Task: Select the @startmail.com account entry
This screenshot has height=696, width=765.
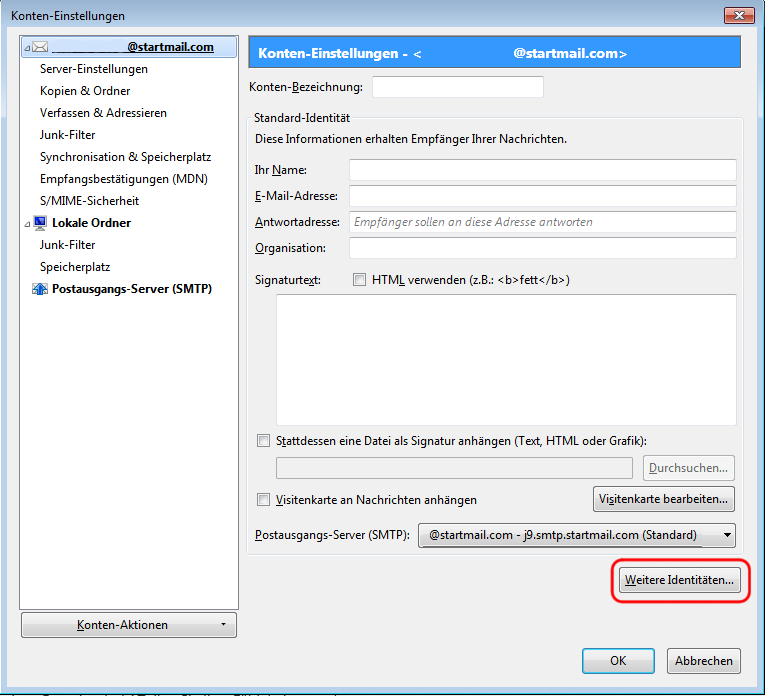Action: 129,47
